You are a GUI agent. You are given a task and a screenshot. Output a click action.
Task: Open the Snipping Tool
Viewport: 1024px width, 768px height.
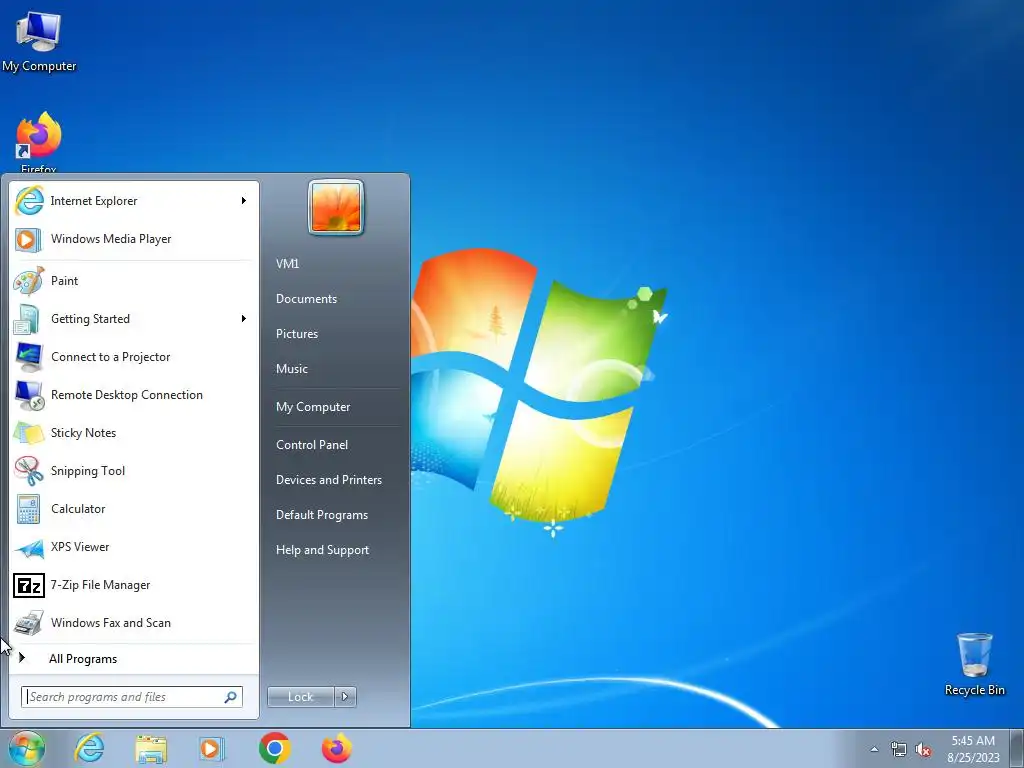click(x=133, y=471)
